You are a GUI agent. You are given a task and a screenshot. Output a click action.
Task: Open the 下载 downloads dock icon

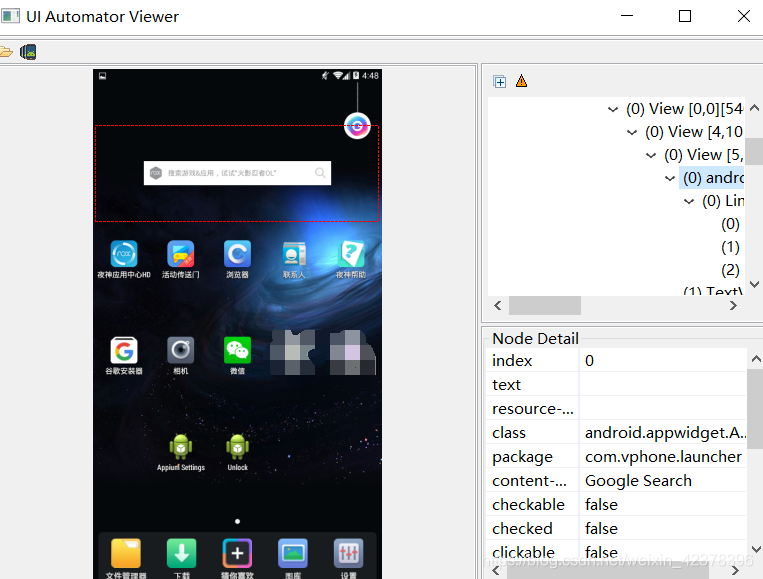pos(182,553)
